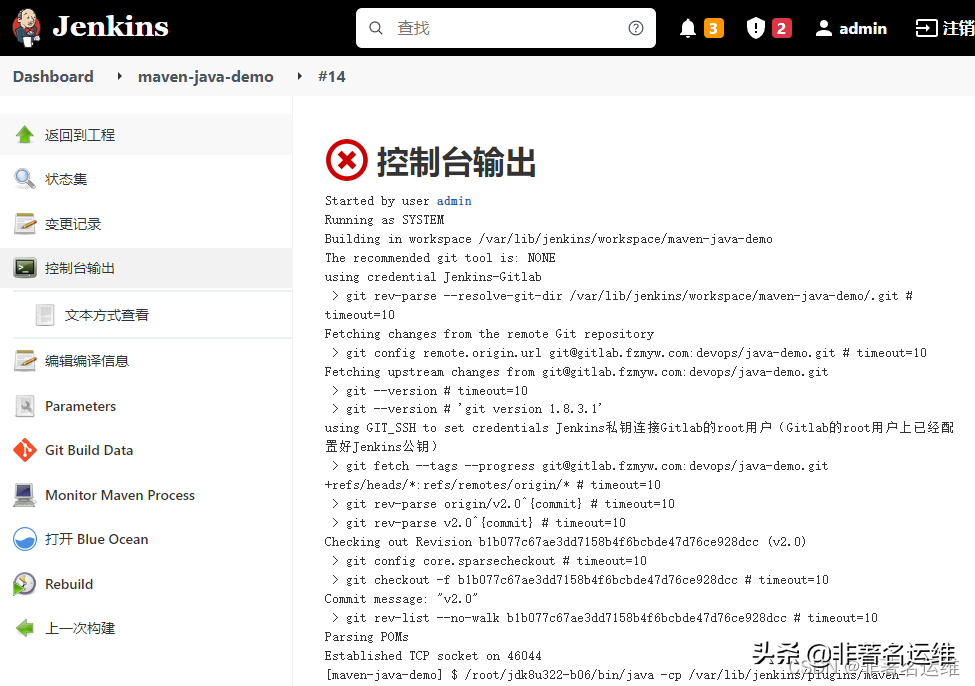The height and width of the screenshot is (686, 975).
Task: Select the Git Build Data icon
Action: pyautogui.click(x=24, y=450)
